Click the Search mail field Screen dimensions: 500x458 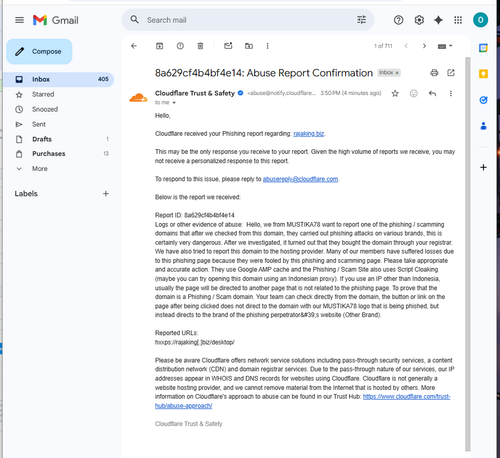coord(248,20)
